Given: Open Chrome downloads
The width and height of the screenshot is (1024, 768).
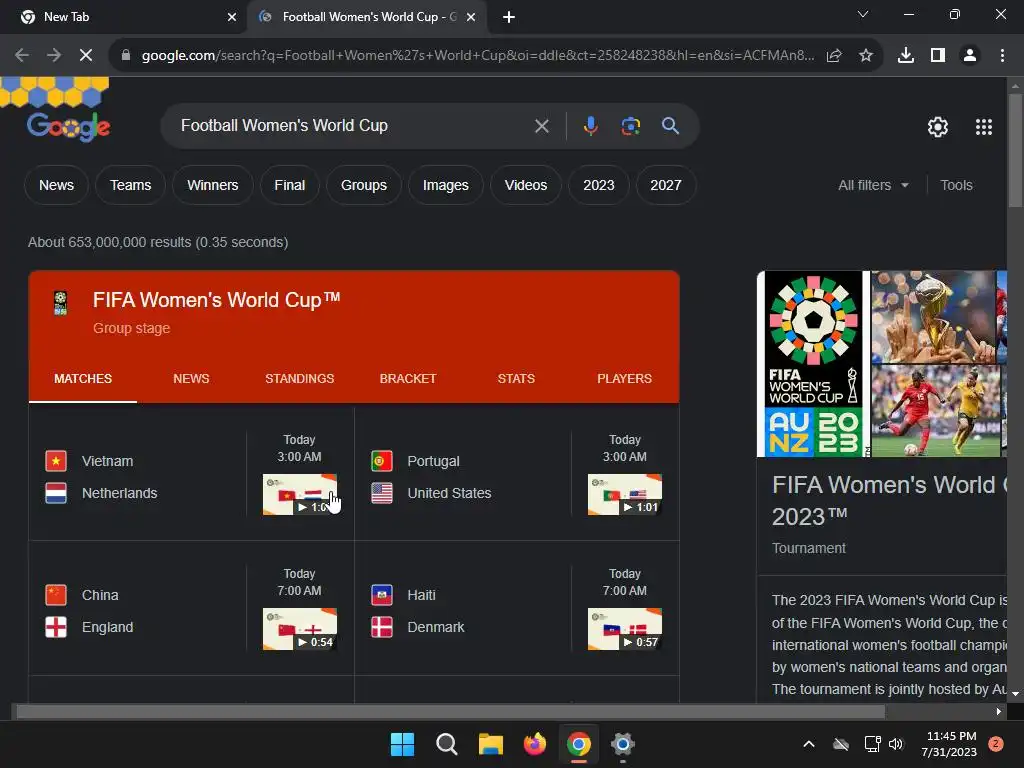Looking at the screenshot, I should (906, 56).
